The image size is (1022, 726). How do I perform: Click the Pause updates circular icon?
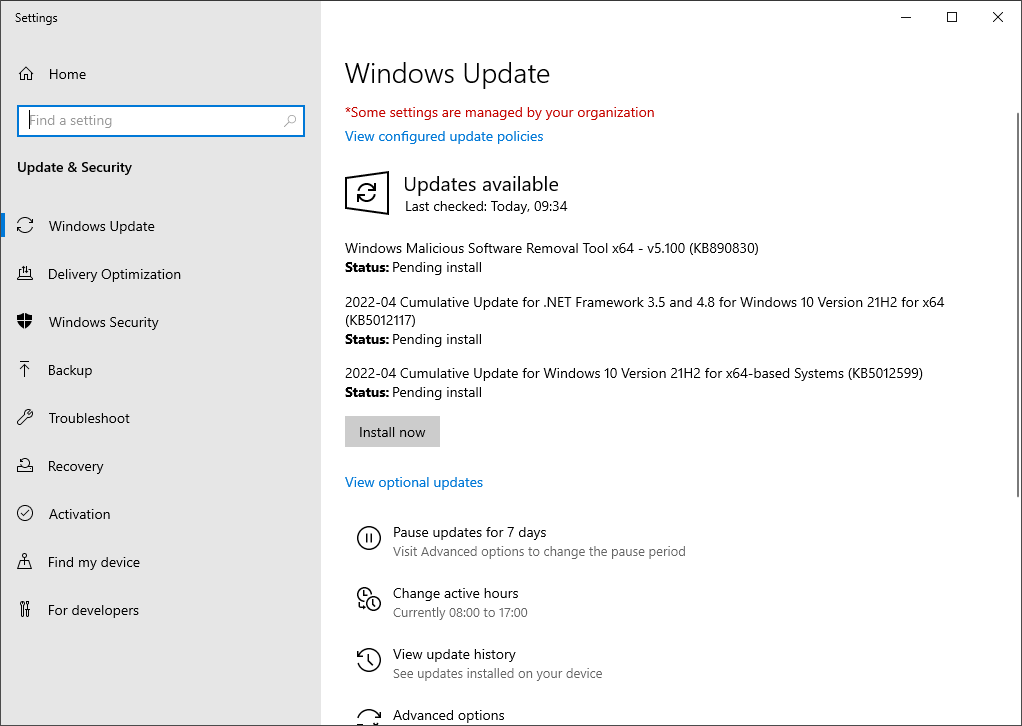click(369, 538)
